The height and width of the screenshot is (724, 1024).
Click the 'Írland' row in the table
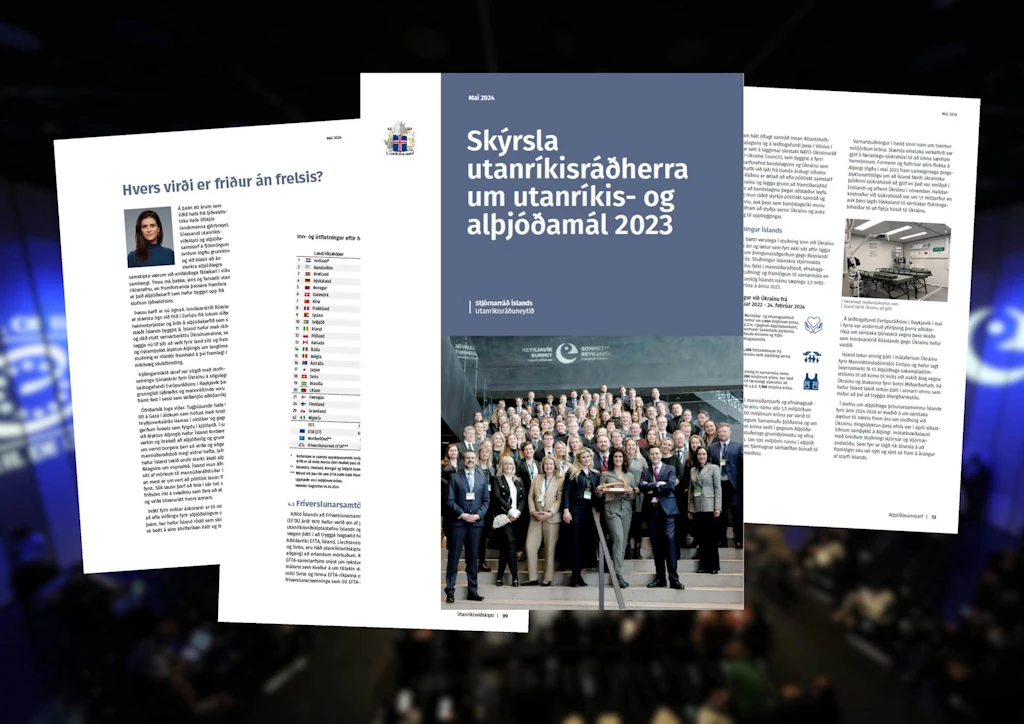click(328, 329)
